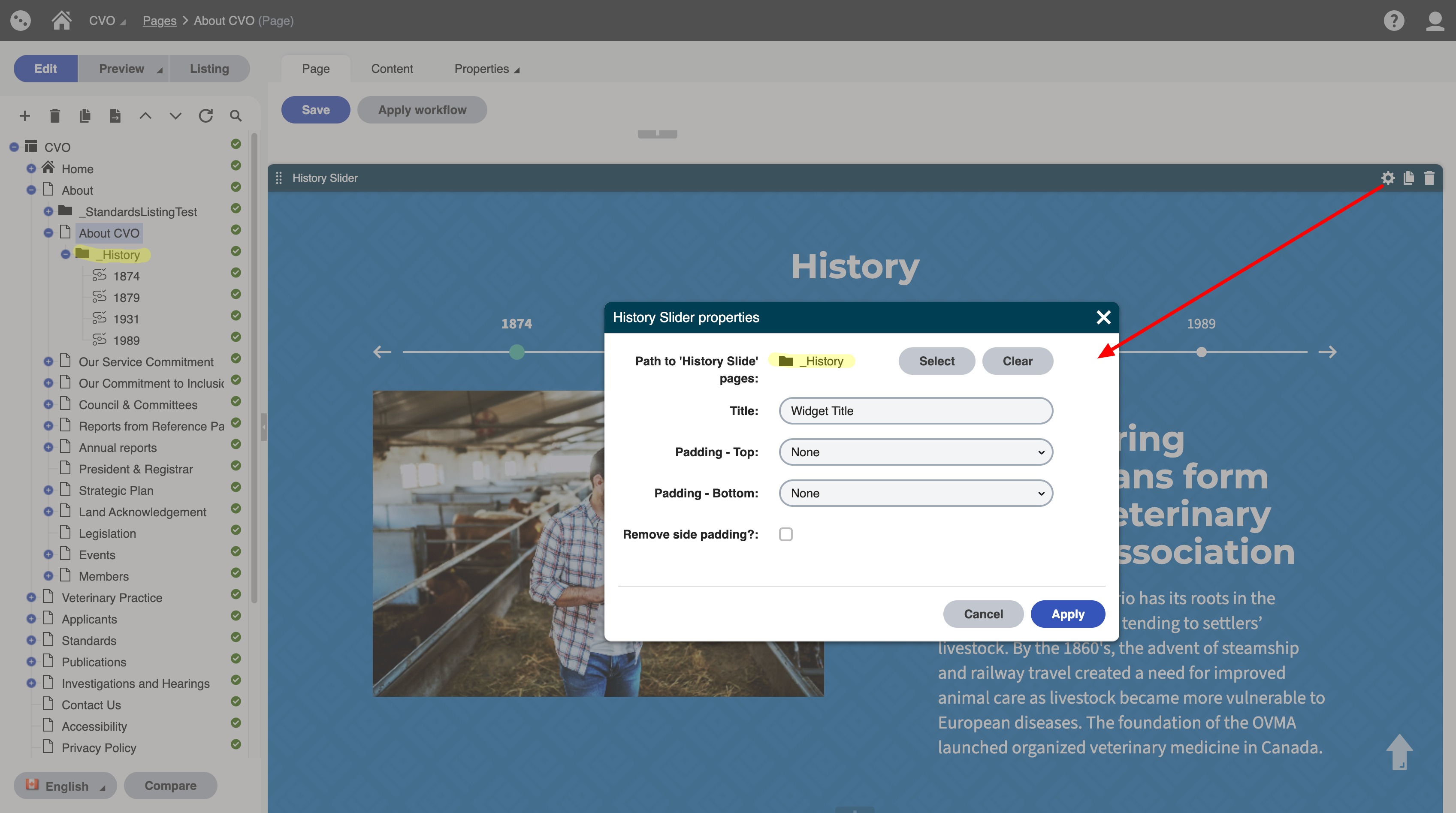The image size is (1456, 813).
Task: Click the add new item plus icon
Action: [24, 116]
